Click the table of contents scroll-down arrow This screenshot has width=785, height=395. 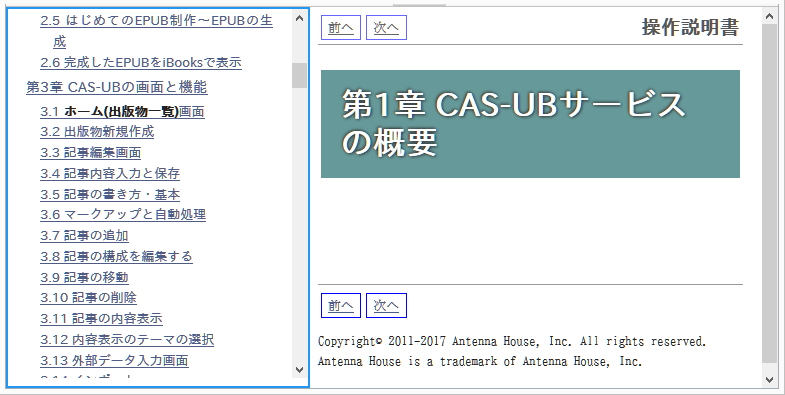[x=299, y=370]
